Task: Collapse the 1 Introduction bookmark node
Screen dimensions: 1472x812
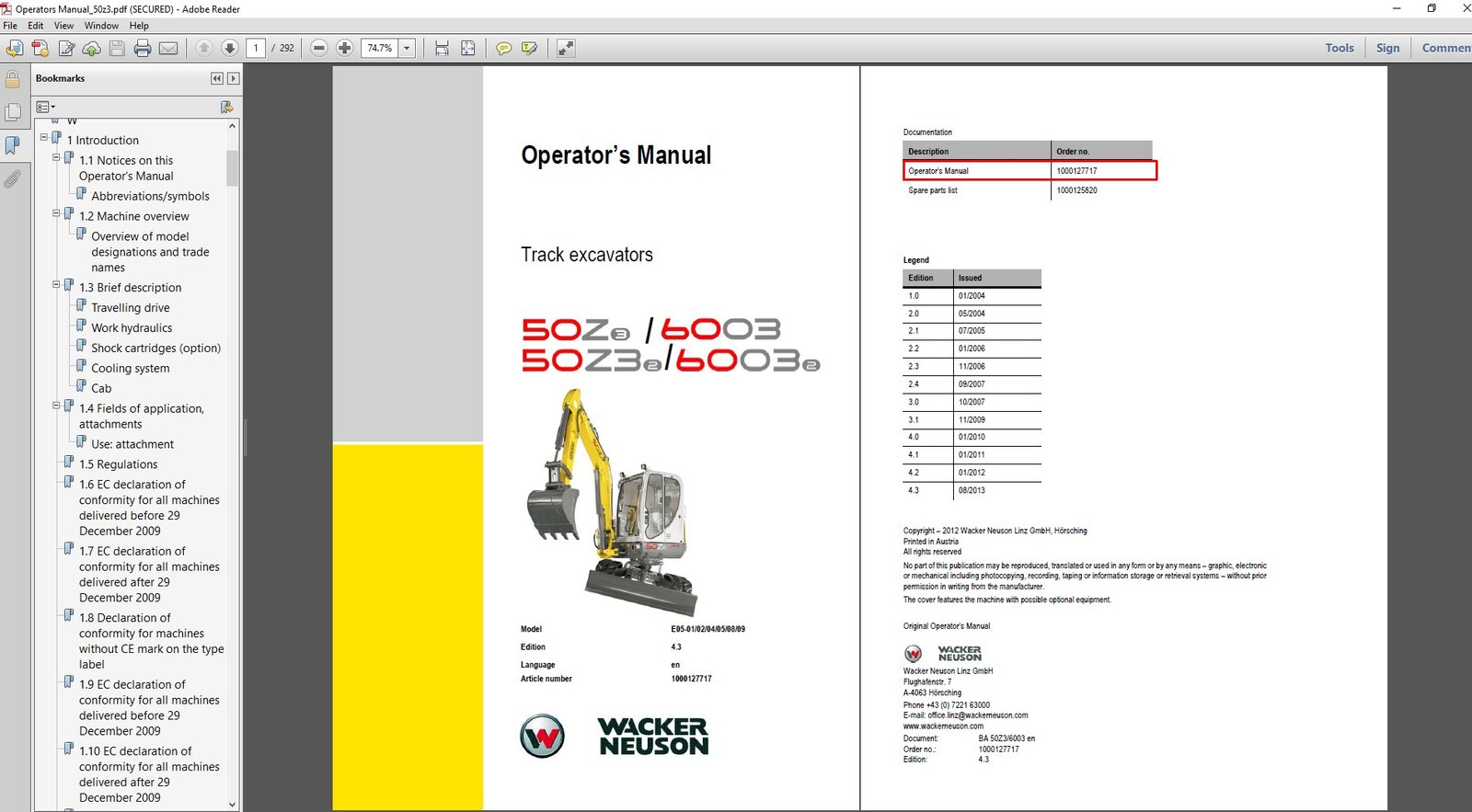Action: click(43, 138)
